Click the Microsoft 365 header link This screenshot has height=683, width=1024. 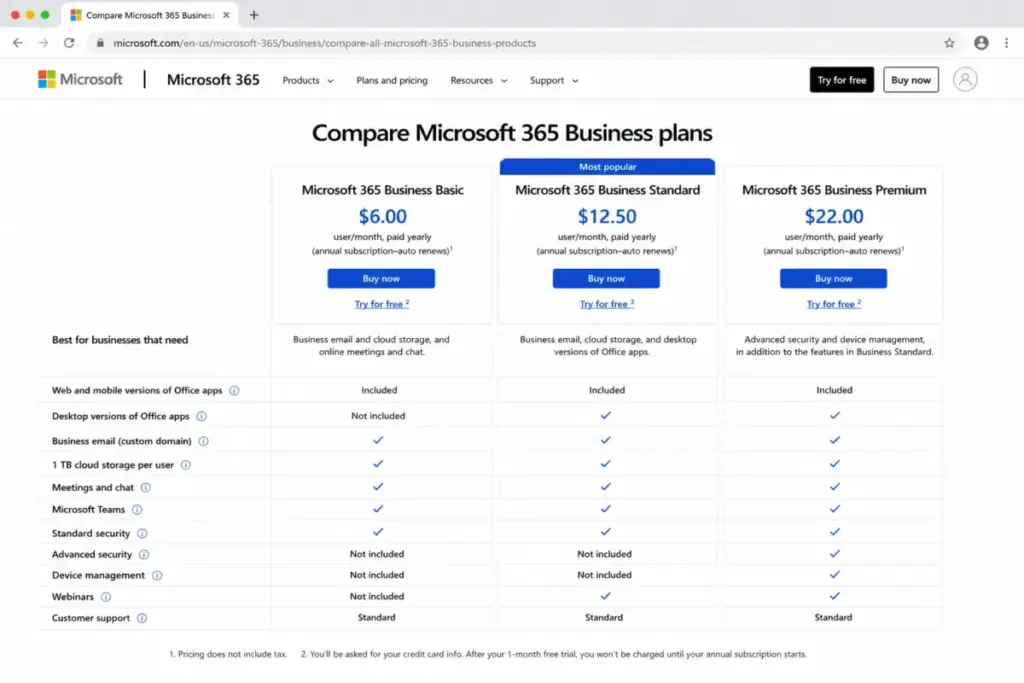point(213,80)
